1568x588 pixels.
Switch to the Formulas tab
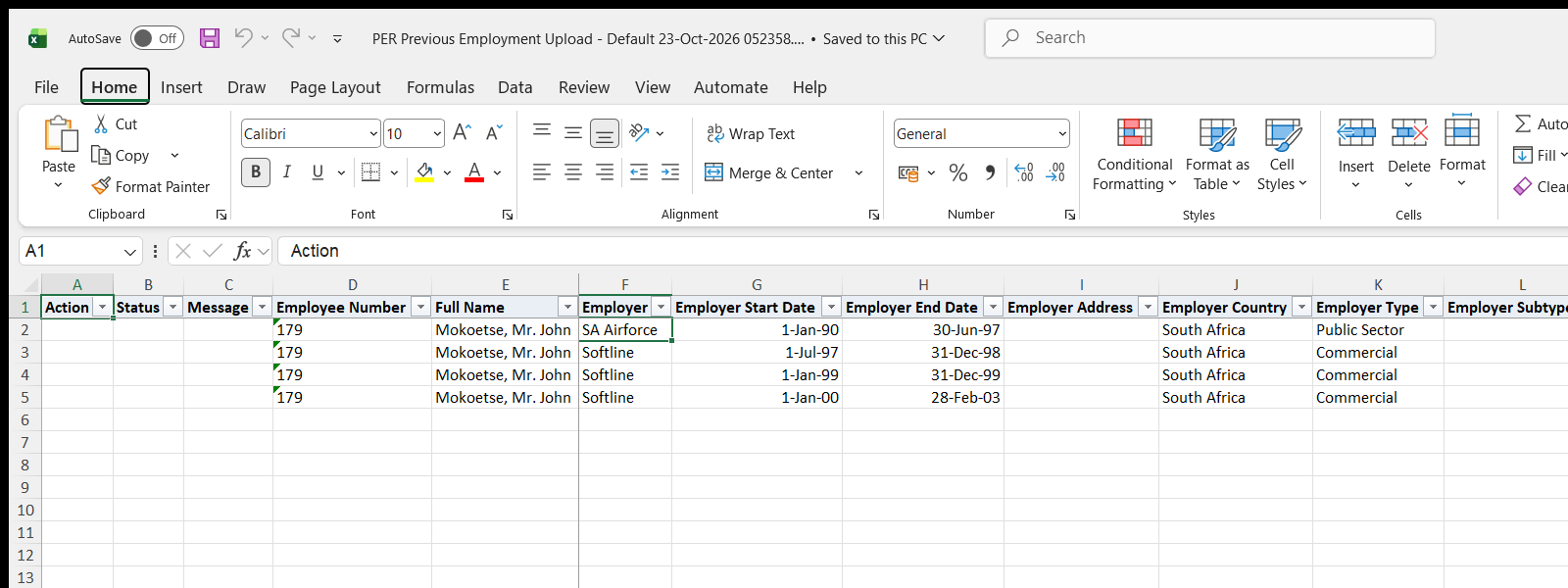pyautogui.click(x=440, y=87)
